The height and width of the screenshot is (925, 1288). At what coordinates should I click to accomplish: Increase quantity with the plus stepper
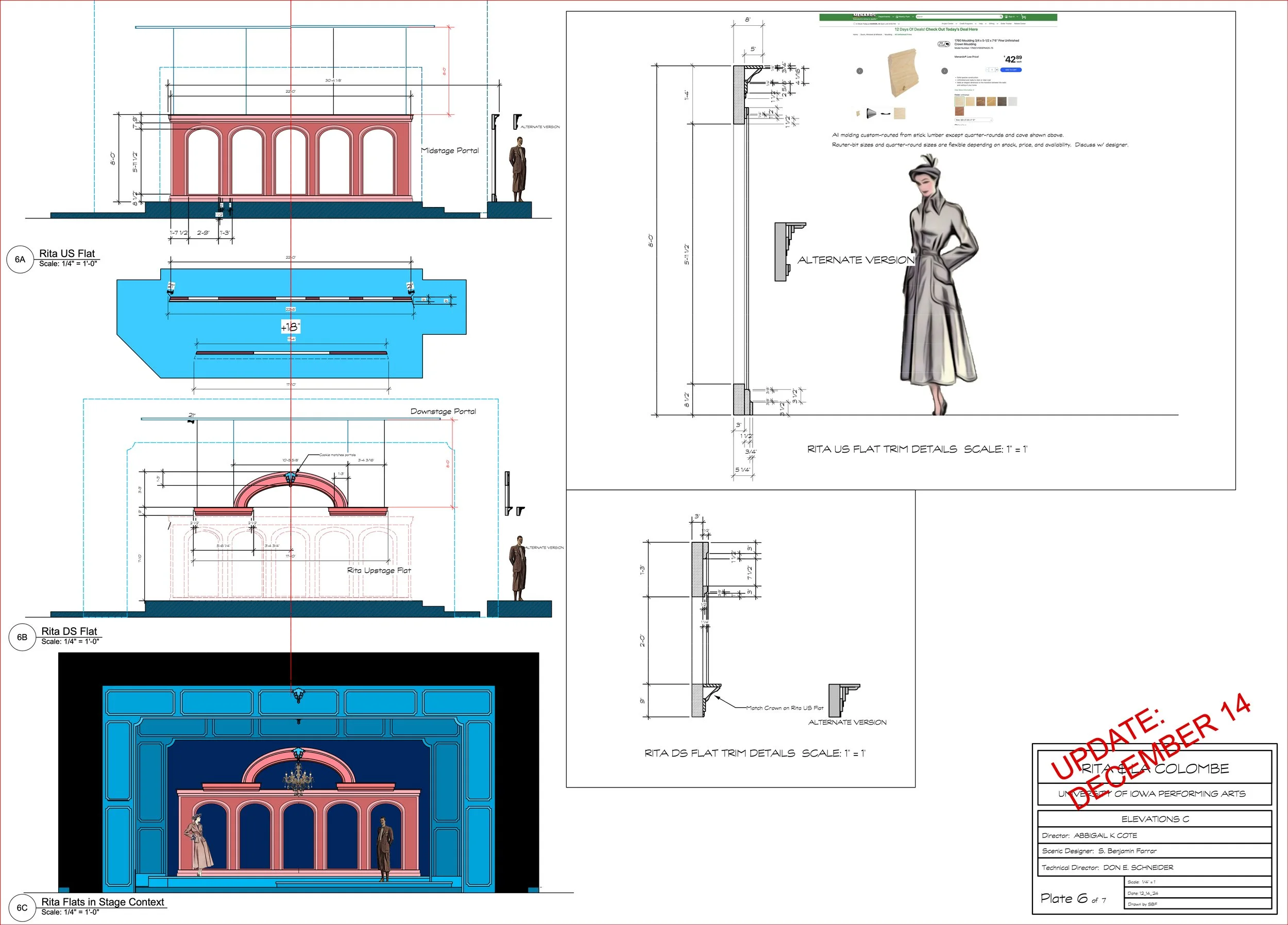tap(997, 70)
